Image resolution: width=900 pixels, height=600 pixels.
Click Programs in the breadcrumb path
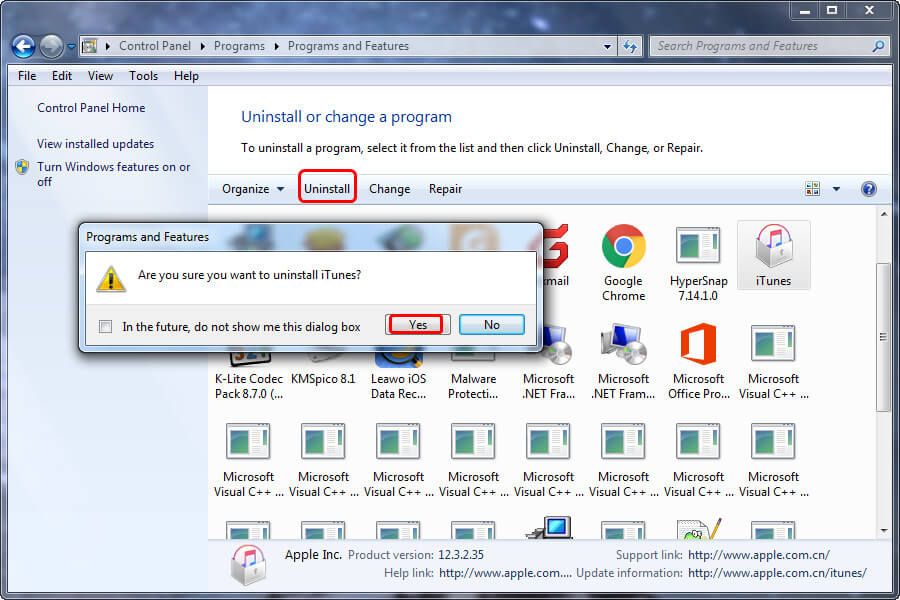239,46
